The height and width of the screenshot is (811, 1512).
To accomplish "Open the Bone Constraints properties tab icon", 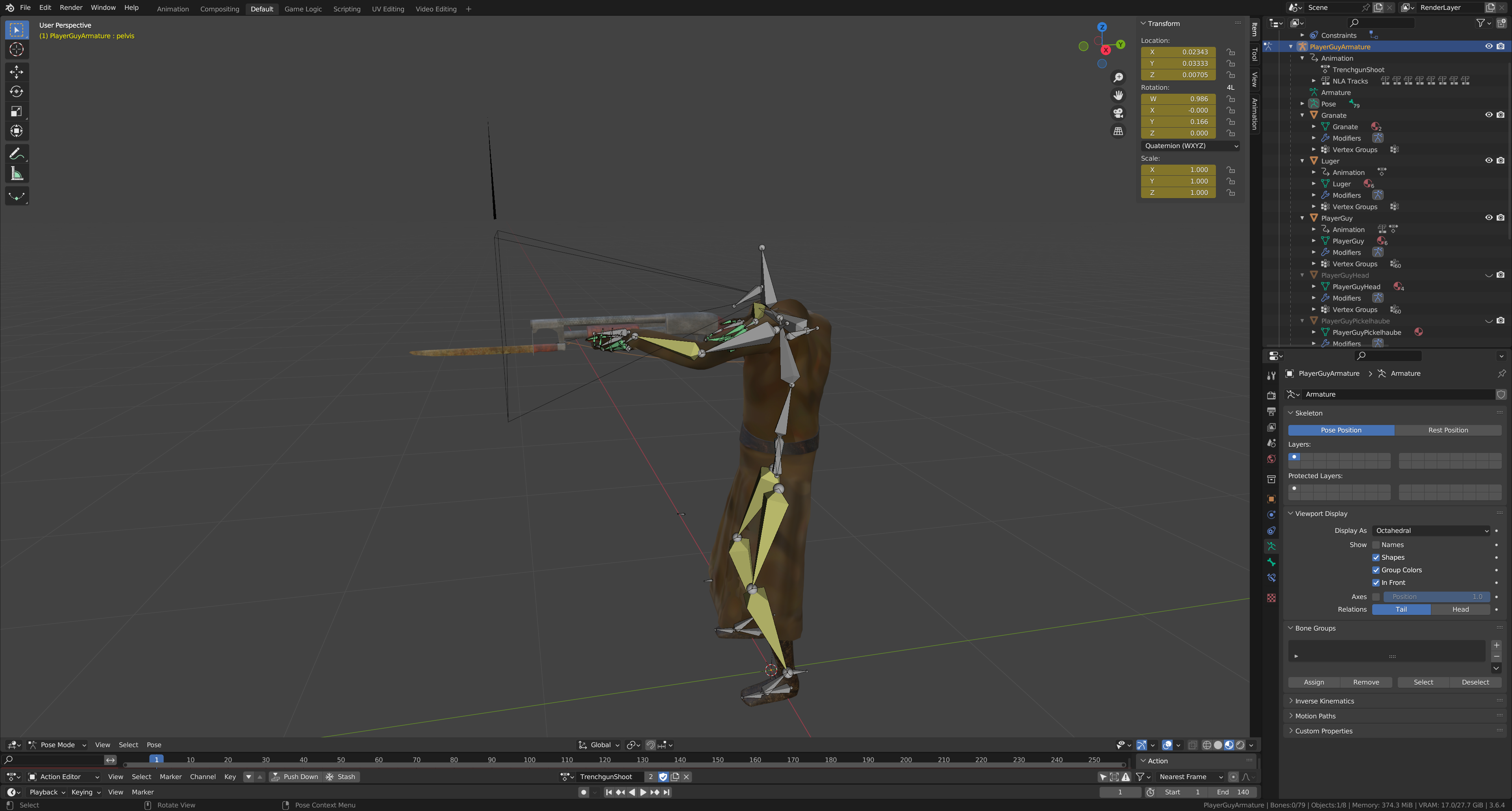I will 1271,579.
